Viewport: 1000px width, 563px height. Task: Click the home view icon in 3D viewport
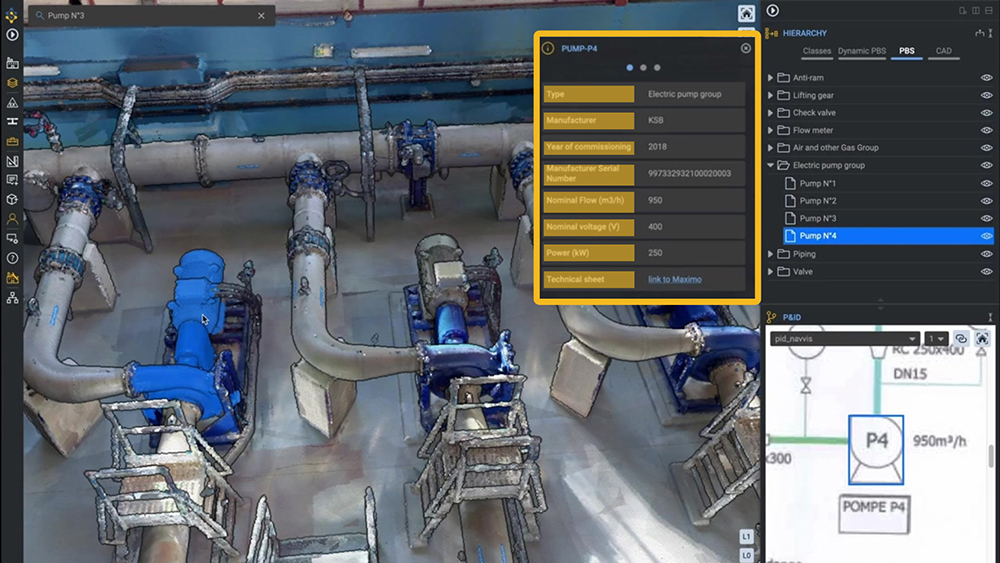[746, 13]
